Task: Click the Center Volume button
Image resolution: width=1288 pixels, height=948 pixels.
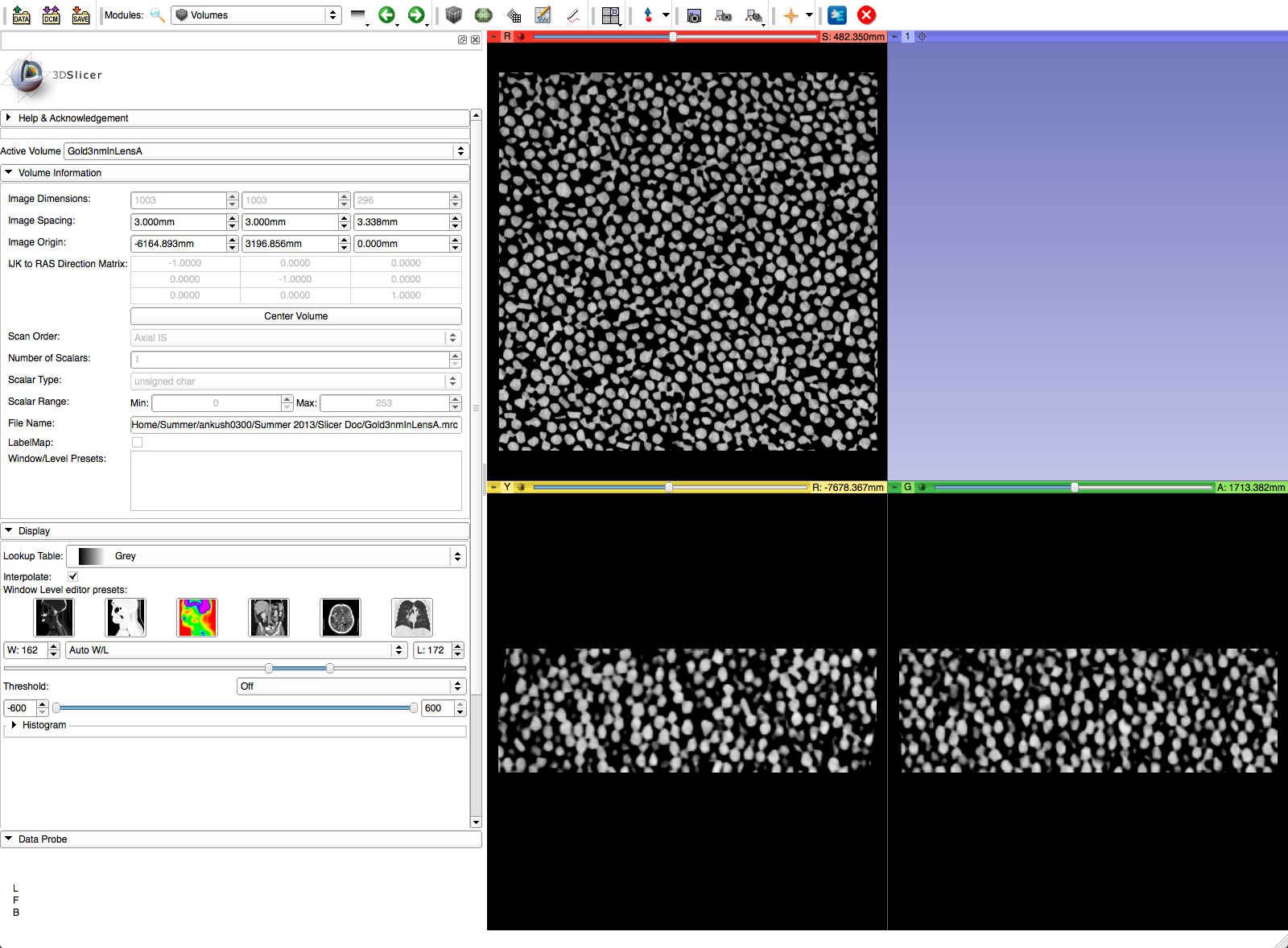Action: (295, 316)
